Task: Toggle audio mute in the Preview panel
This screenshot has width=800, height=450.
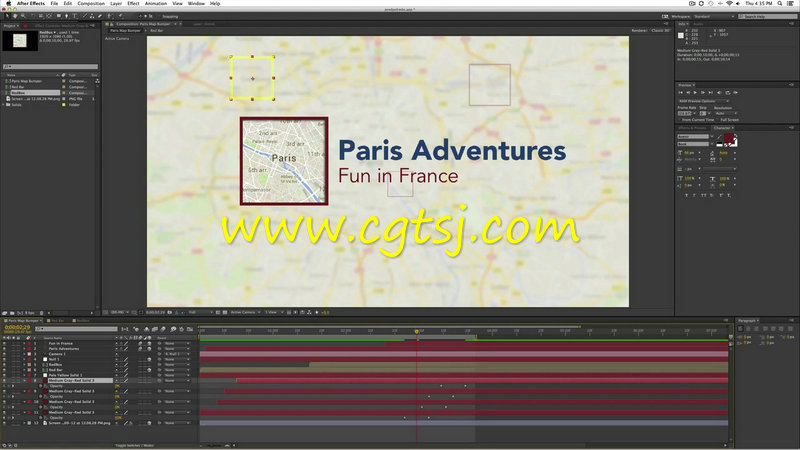Action: pos(719,92)
